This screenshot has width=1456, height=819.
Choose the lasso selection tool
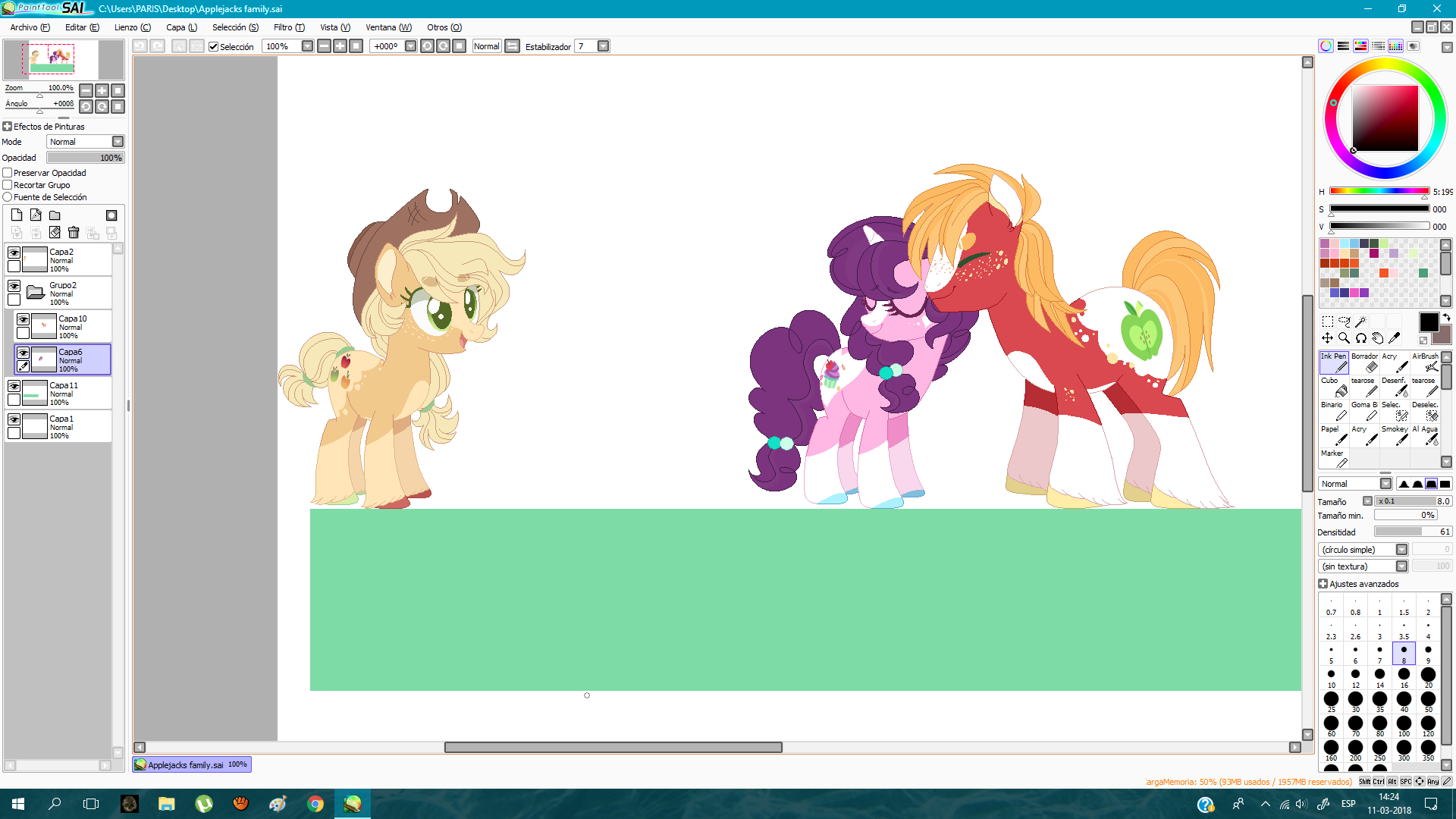coord(1344,322)
